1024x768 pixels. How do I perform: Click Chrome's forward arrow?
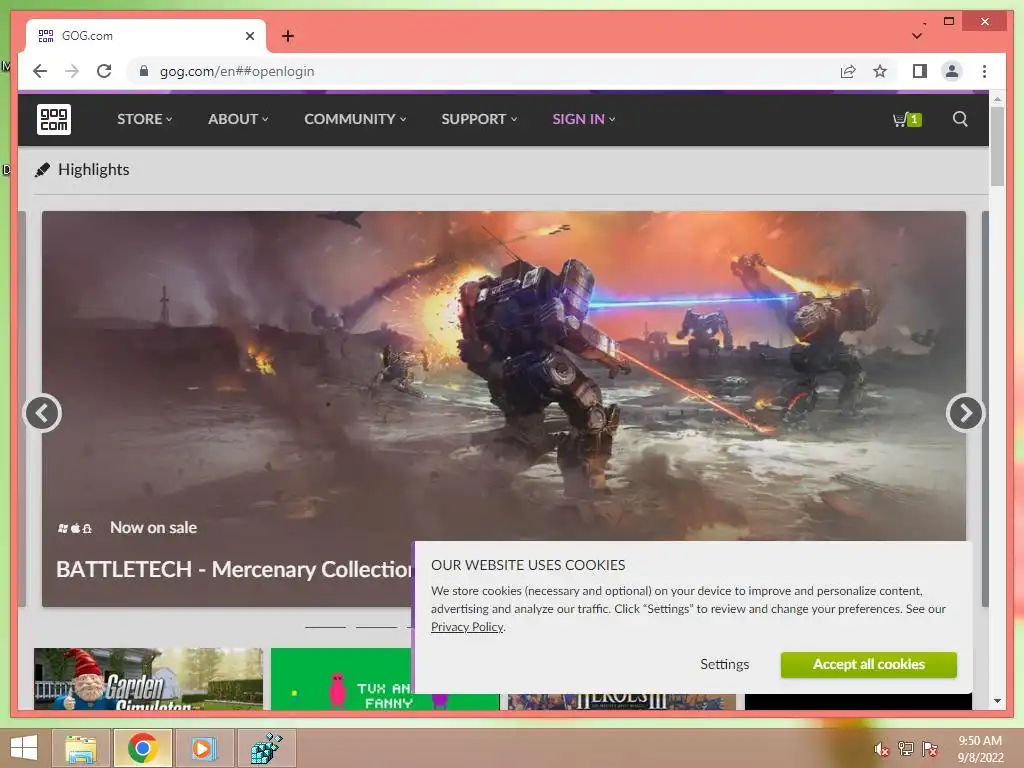(x=72, y=71)
